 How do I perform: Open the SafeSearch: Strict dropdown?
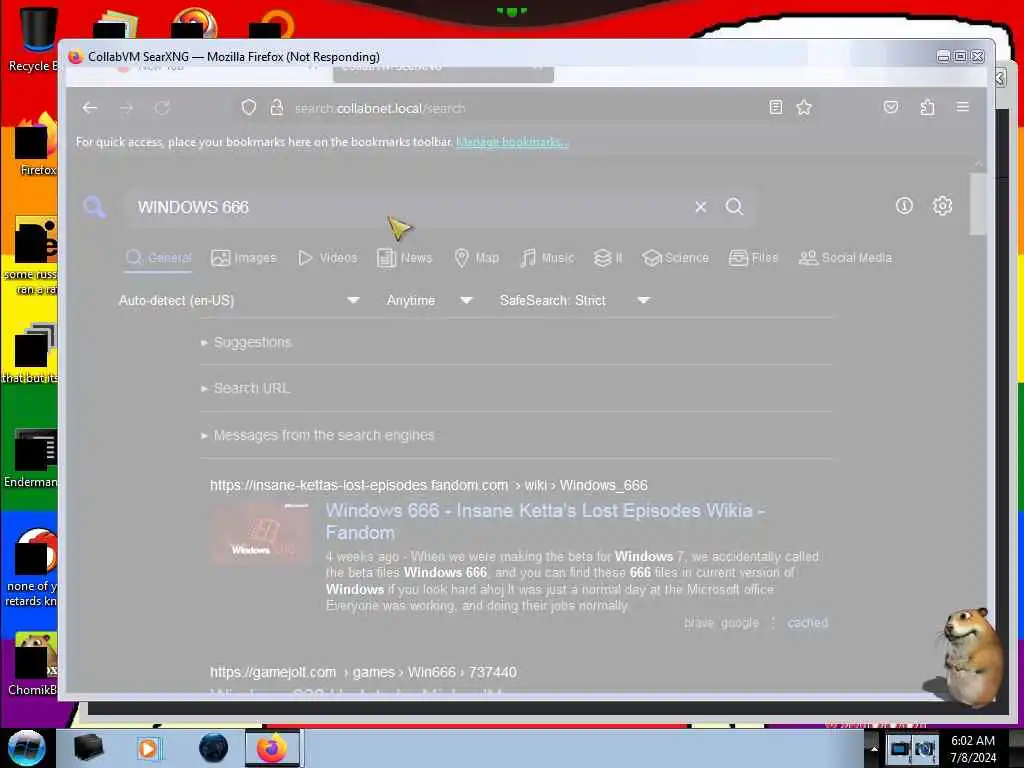tap(575, 300)
